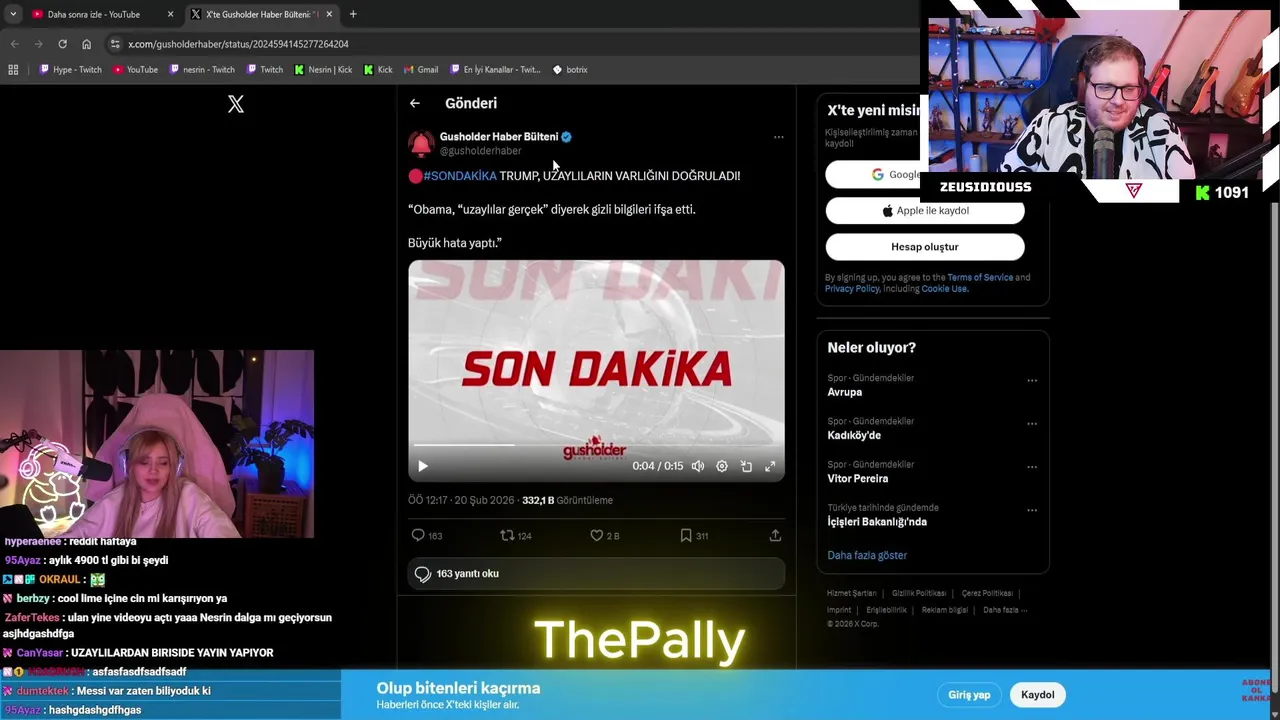Open more options menu on the post
This screenshot has width=1280, height=720.
[x=779, y=137]
